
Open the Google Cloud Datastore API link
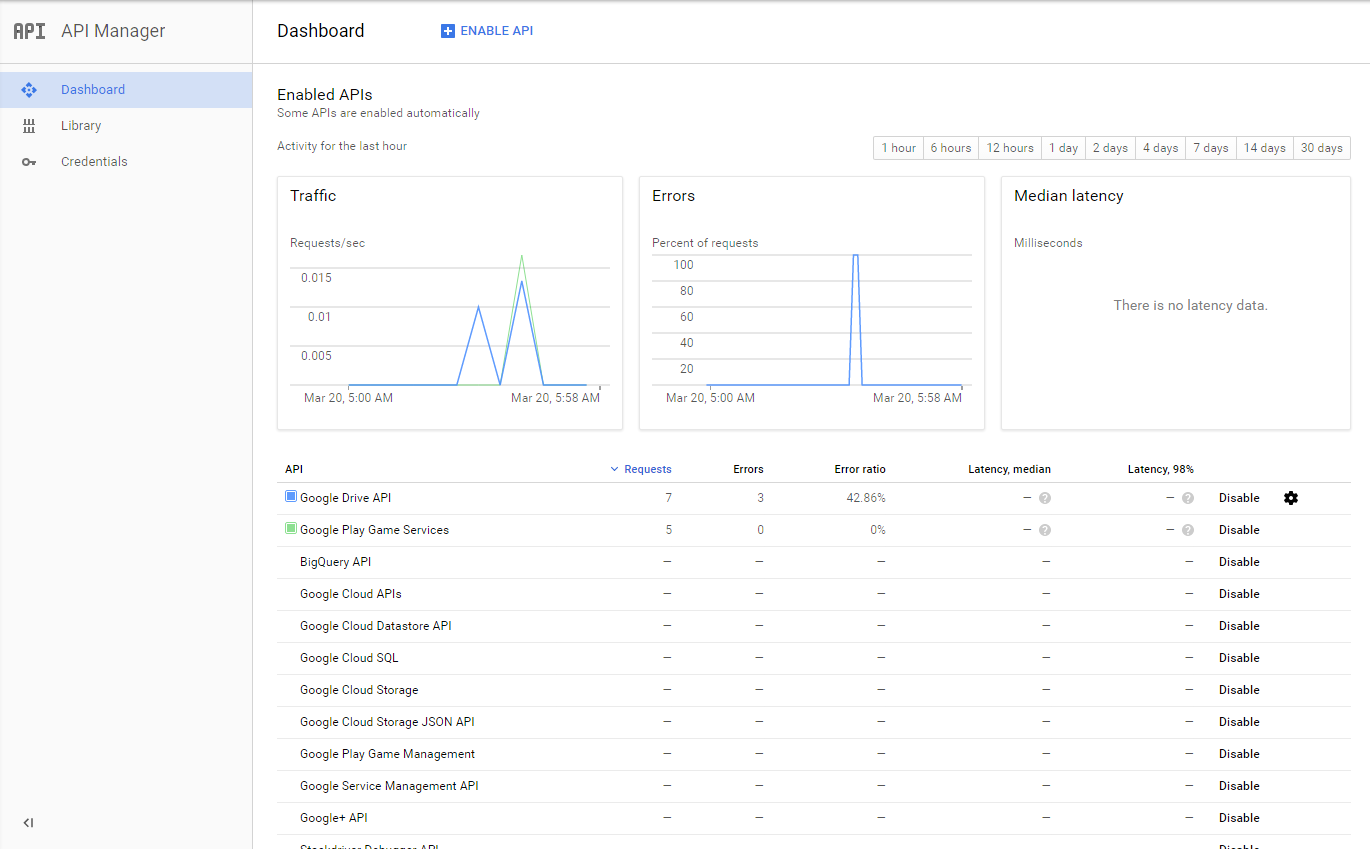click(x=376, y=626)
